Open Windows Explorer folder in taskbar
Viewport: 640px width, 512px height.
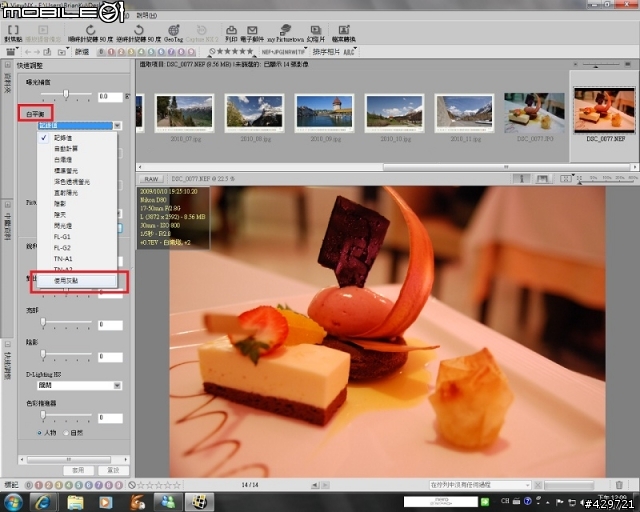click(75, 502)
